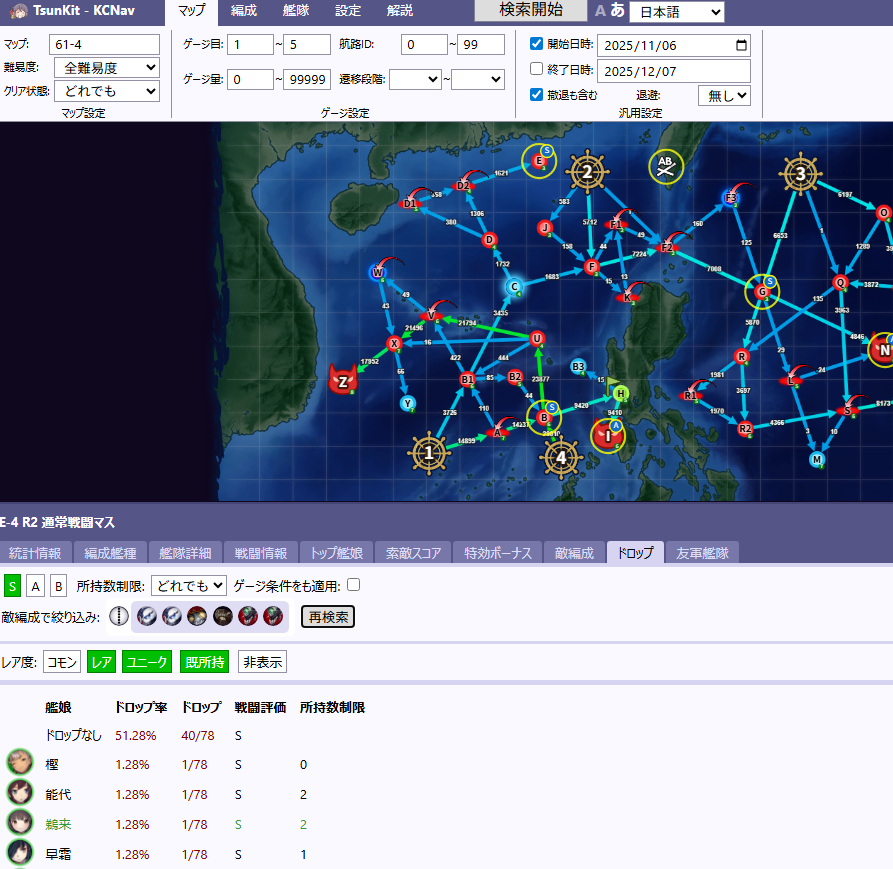Open the 難易度 dropdown

pyautogui.click(x=107, y=68)
